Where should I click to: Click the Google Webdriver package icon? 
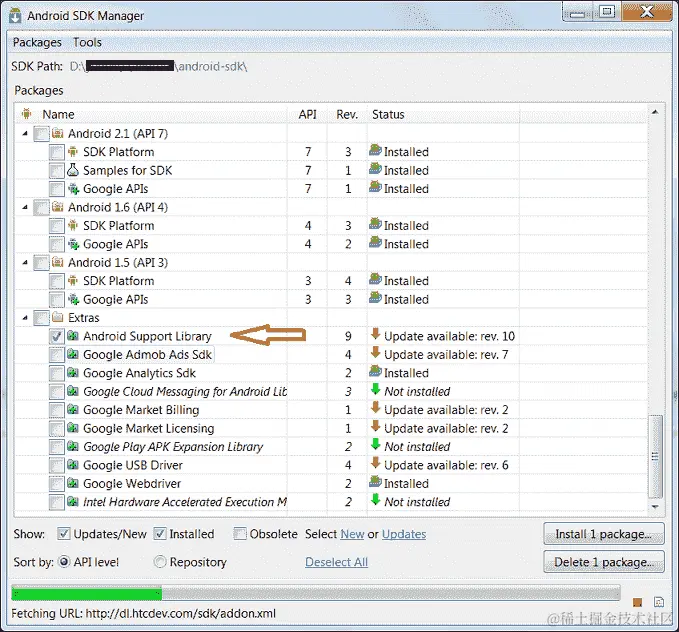(x=73, y=483)
